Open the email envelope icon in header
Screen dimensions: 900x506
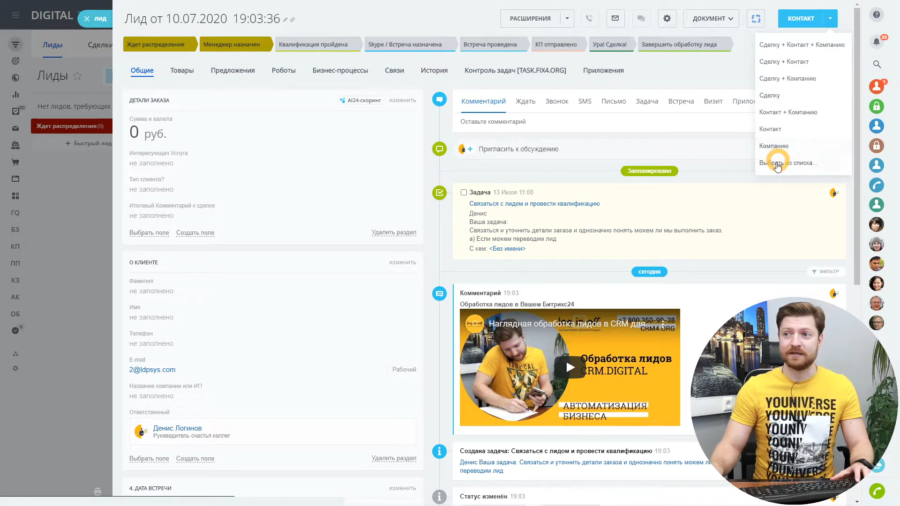pyautogui.click(x=615, y=18)
